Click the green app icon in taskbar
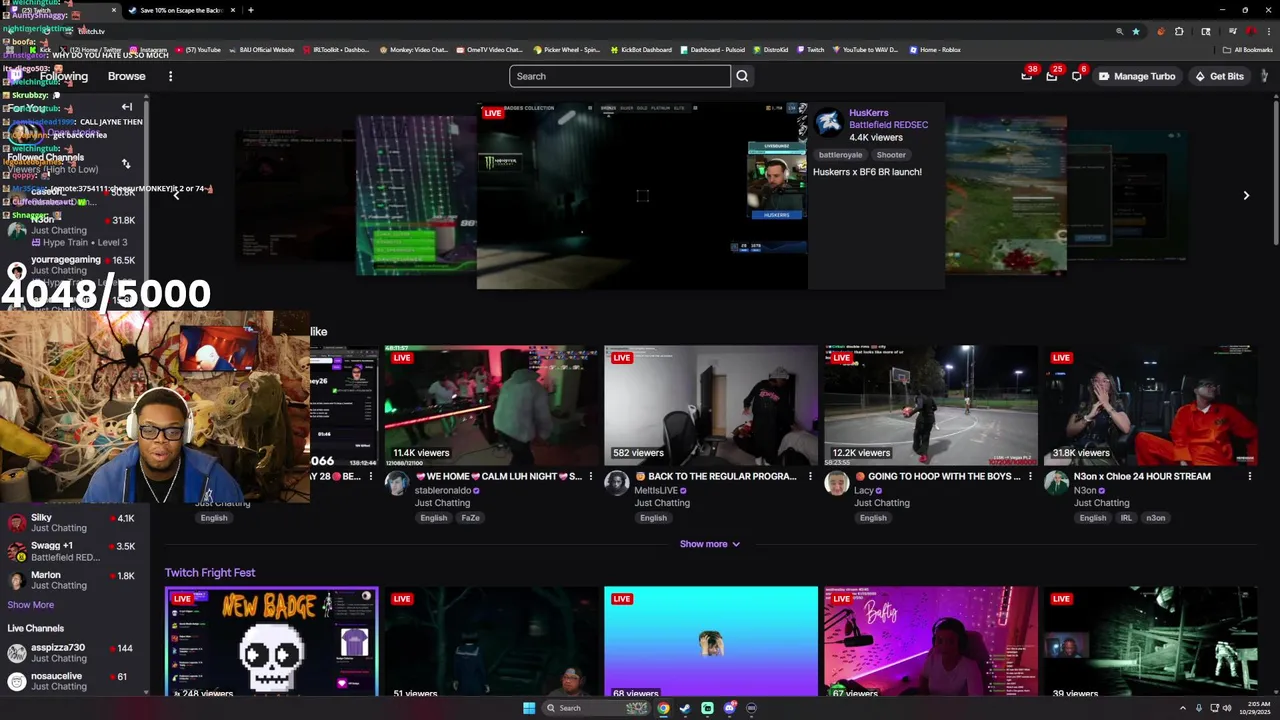The width and height of the screenshot is (1280, 720). (707, 708)
